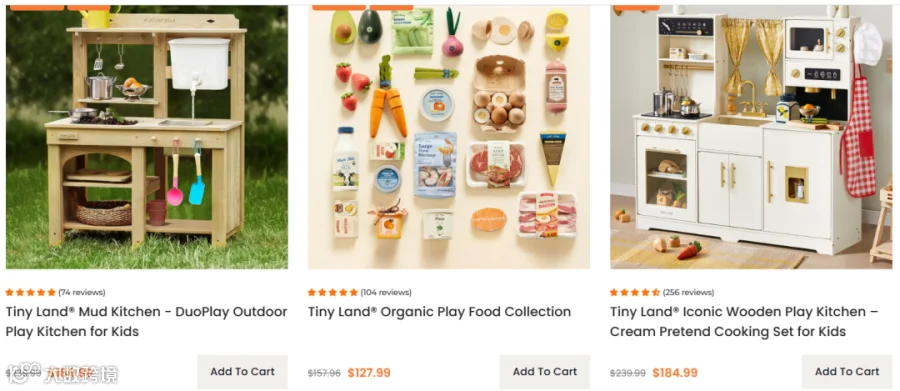View the 74 reviews for Mud Kitchen
Image resolution: width=900 pixels, height=391 pixels.
click(82, 292)
